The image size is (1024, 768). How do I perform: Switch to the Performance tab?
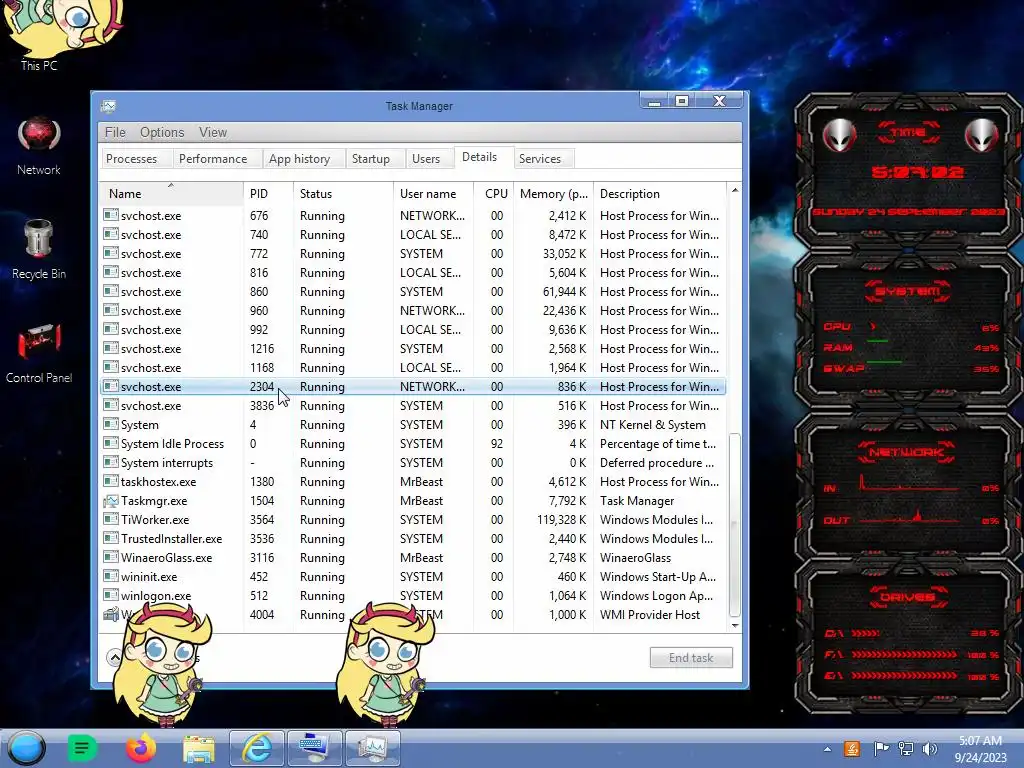pyautogui.click(x=213, y=159)
